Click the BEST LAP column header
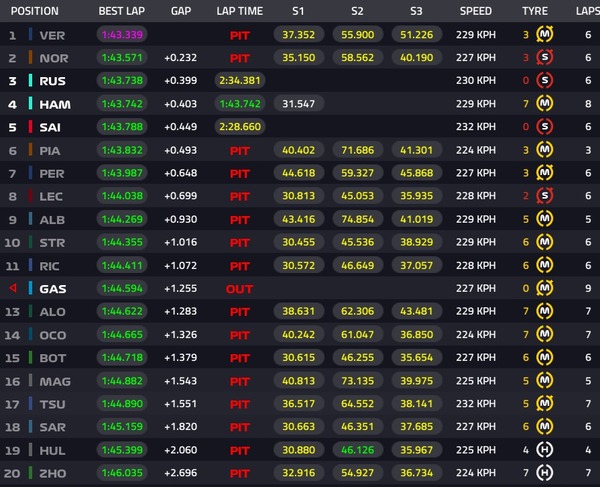 click(x=122, y=11)
